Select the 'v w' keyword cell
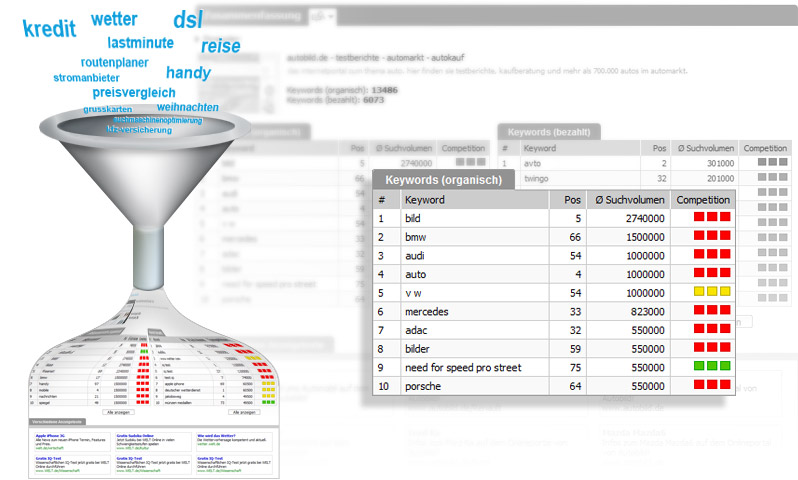 [x=413, y=293]
